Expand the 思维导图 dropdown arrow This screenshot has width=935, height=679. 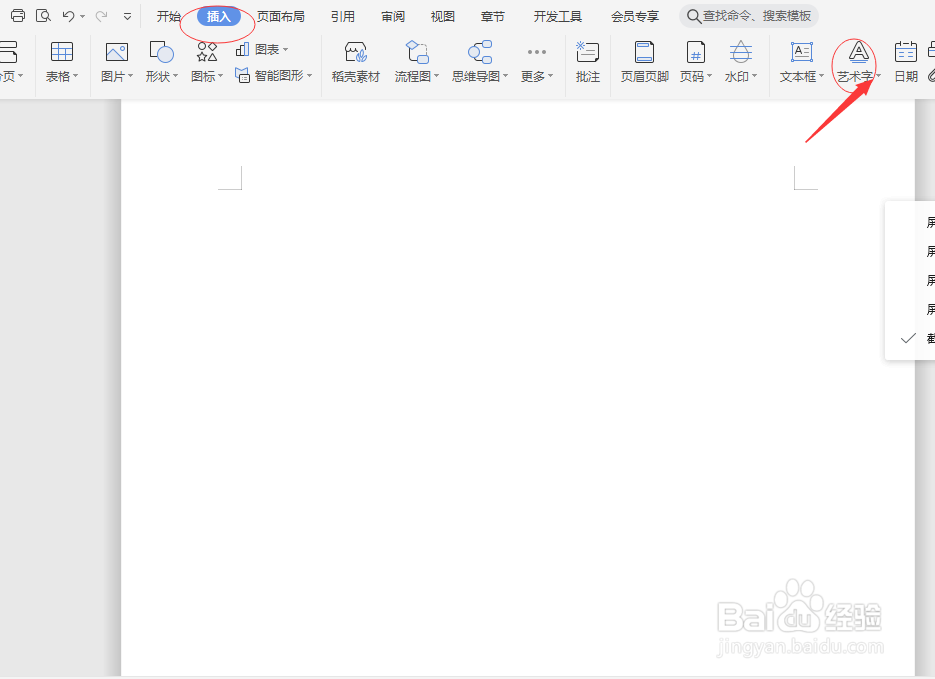pyautogui.click(x=506, y=76)
